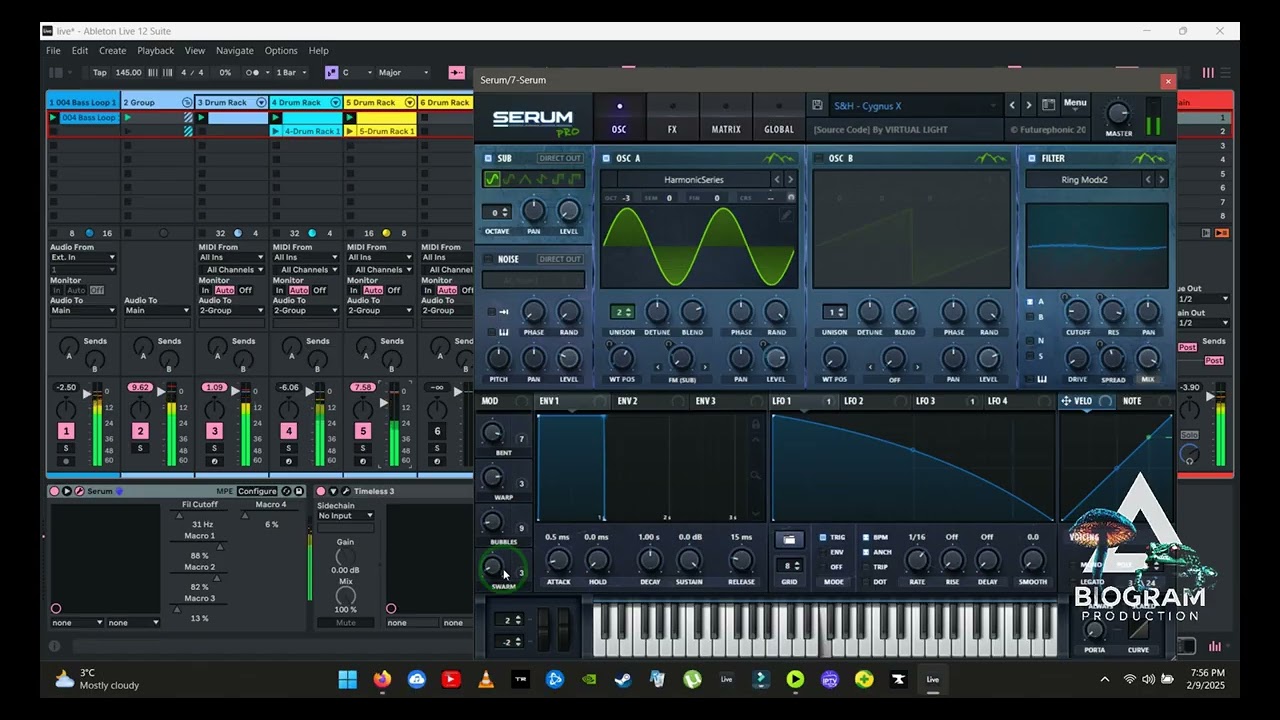Open the Ableton Playback menu
The width and height of the screenshot is (1280, 720).
(x=155, y=50)
